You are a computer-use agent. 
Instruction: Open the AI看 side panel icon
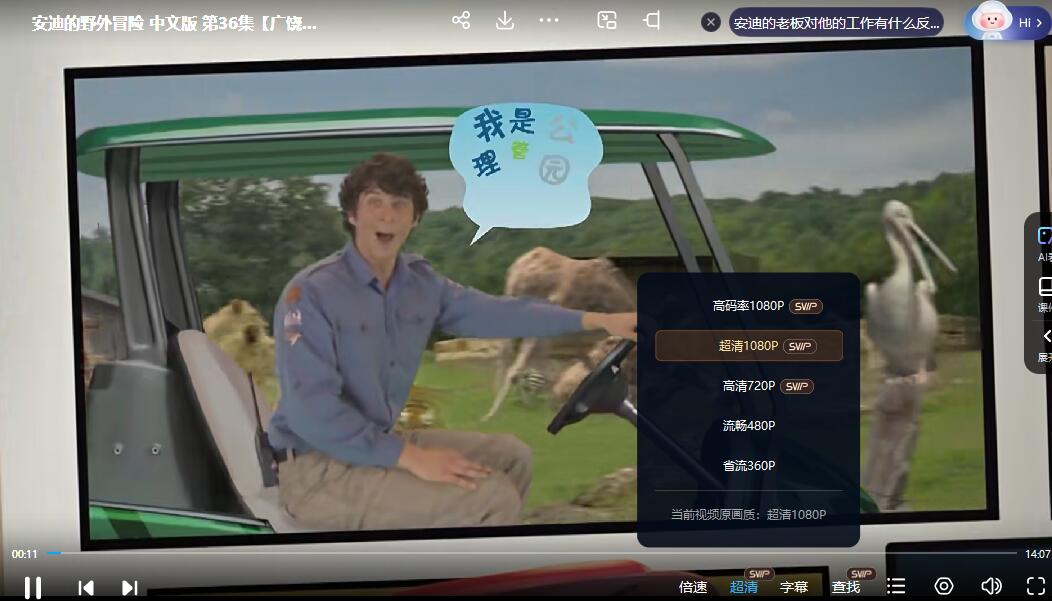click(x=1045, y=243)
